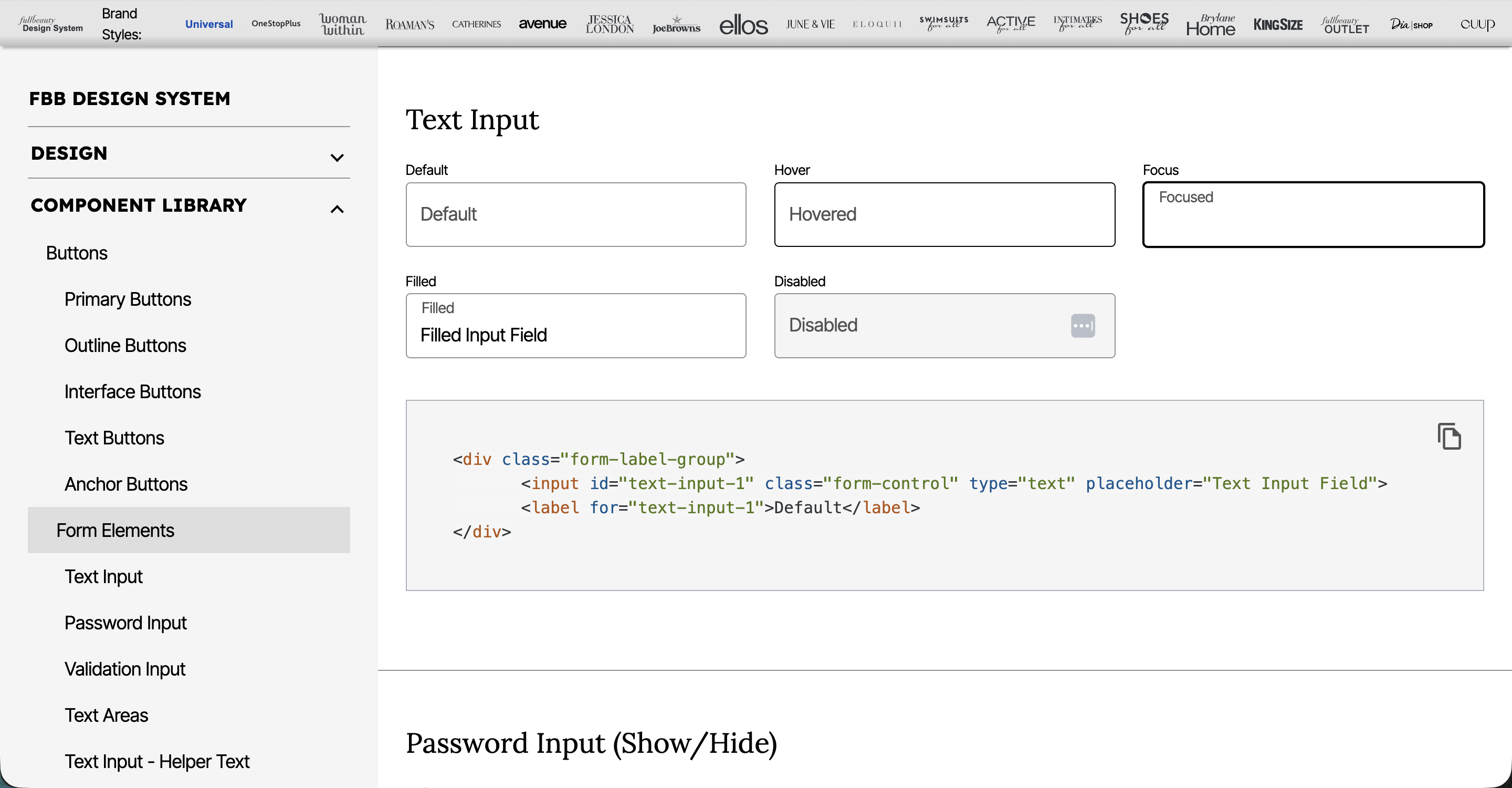Copy code snippet with the clipboard icon
Viewport: 1512px width, 788px height.
coord(1448,436)
